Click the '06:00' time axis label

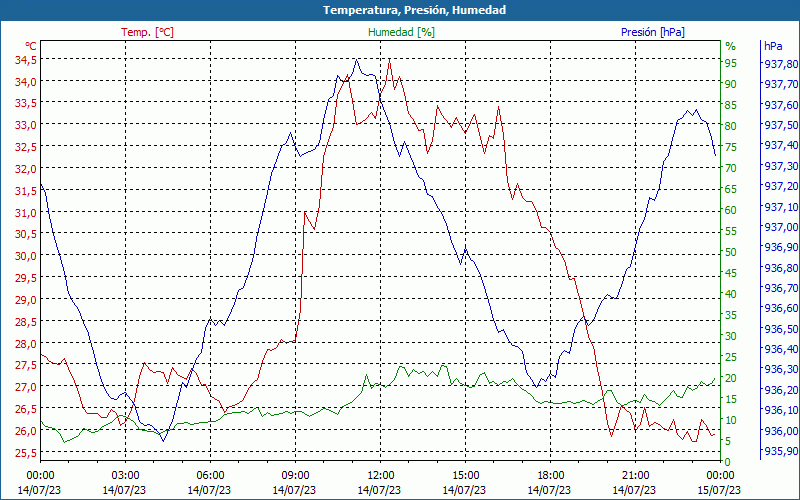[210, 476]
